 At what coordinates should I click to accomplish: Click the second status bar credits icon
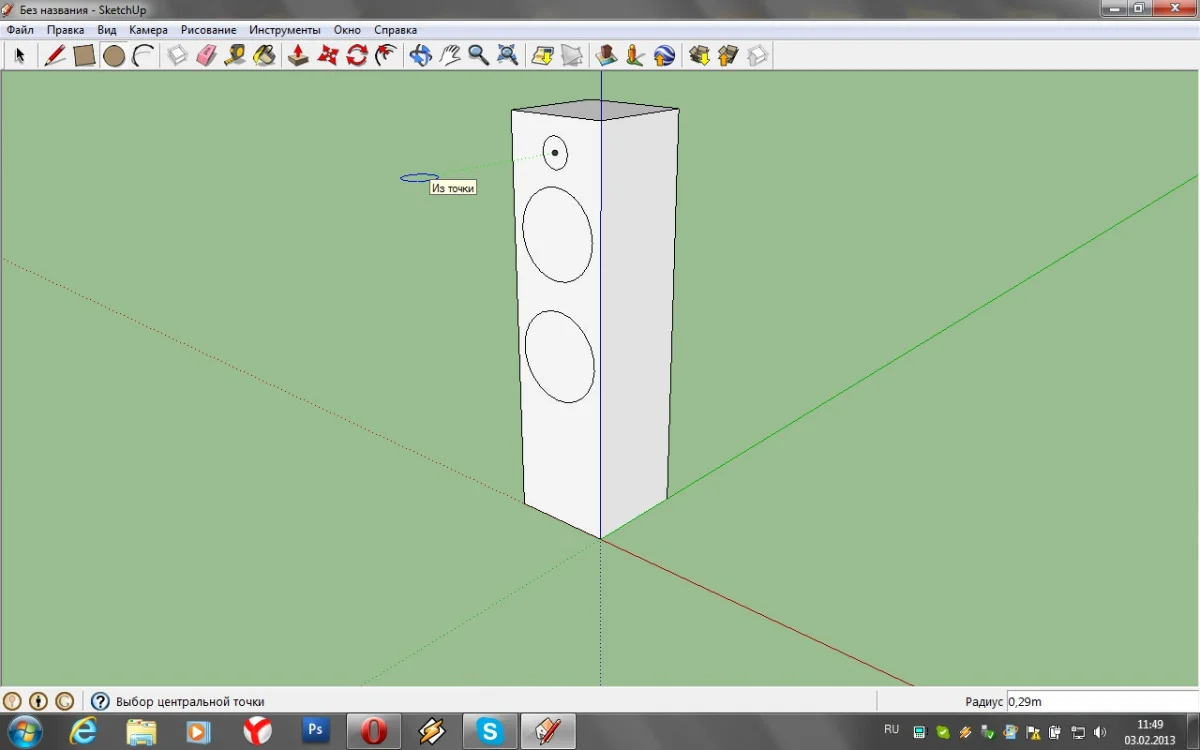coord(38,702)
